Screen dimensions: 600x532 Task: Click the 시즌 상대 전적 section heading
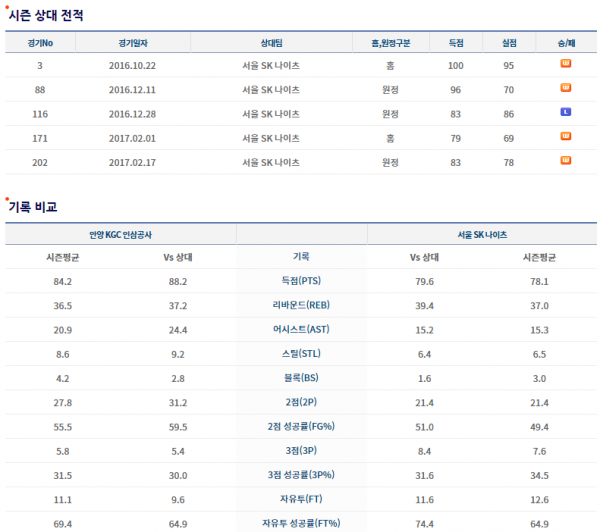tap(46, 15)
